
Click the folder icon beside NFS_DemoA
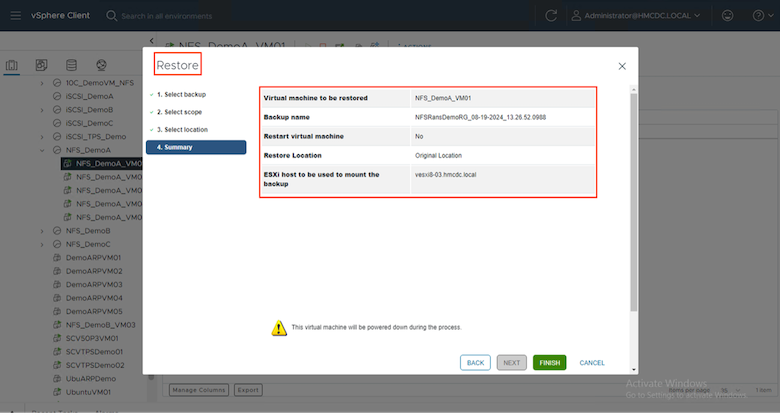[x=57, y=150]
